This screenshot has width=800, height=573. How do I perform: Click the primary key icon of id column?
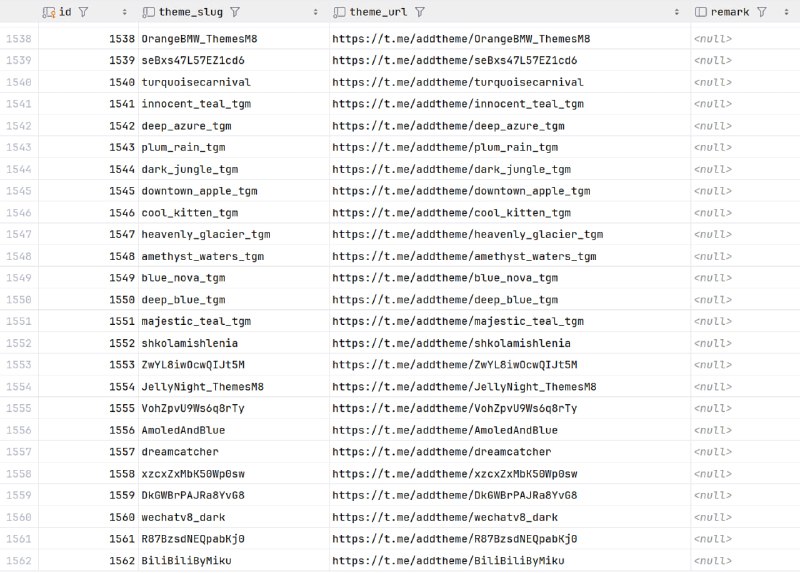[48, 12]
